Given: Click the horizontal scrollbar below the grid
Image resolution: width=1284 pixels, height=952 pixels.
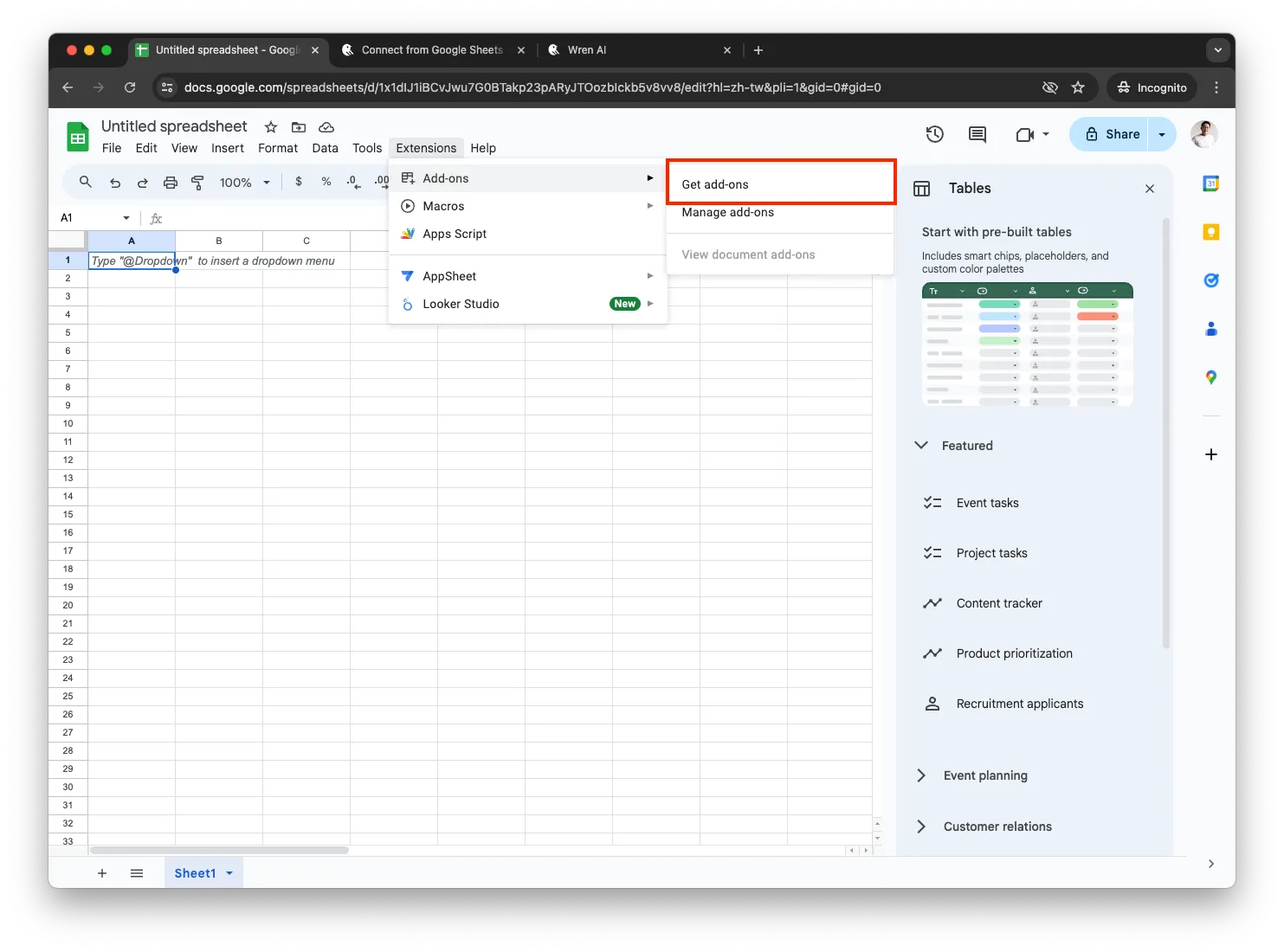Looking at the screenshot, I should [219, 850].
